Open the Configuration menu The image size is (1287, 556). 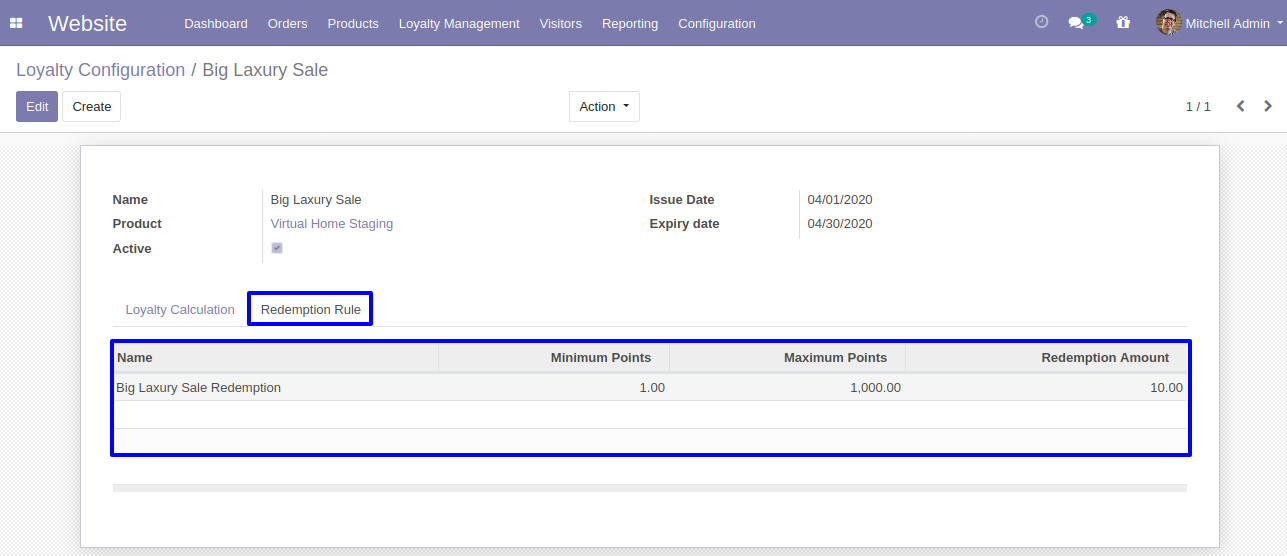click(x=716, y=23)
